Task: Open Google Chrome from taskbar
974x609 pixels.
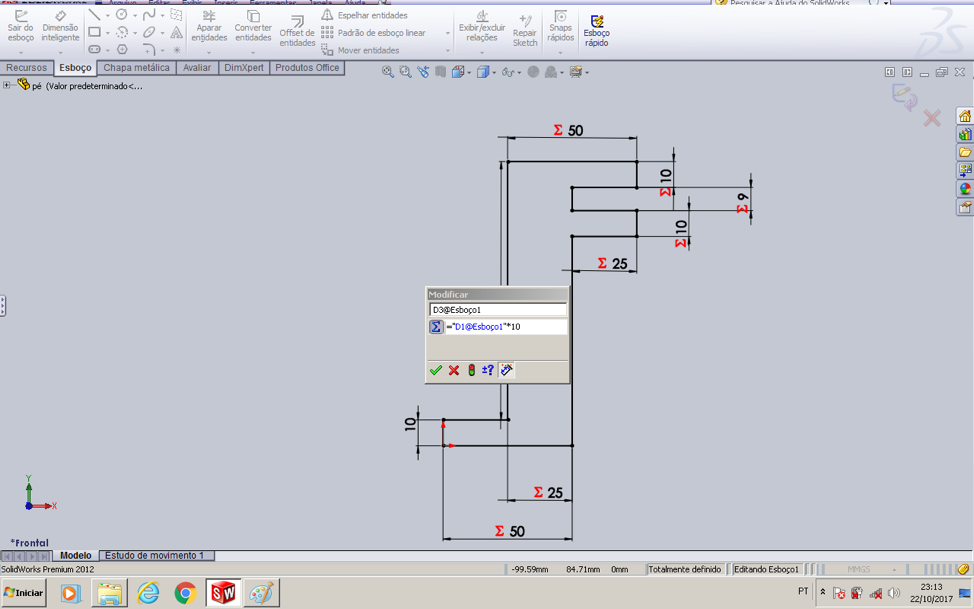Action: coord(185,593)
